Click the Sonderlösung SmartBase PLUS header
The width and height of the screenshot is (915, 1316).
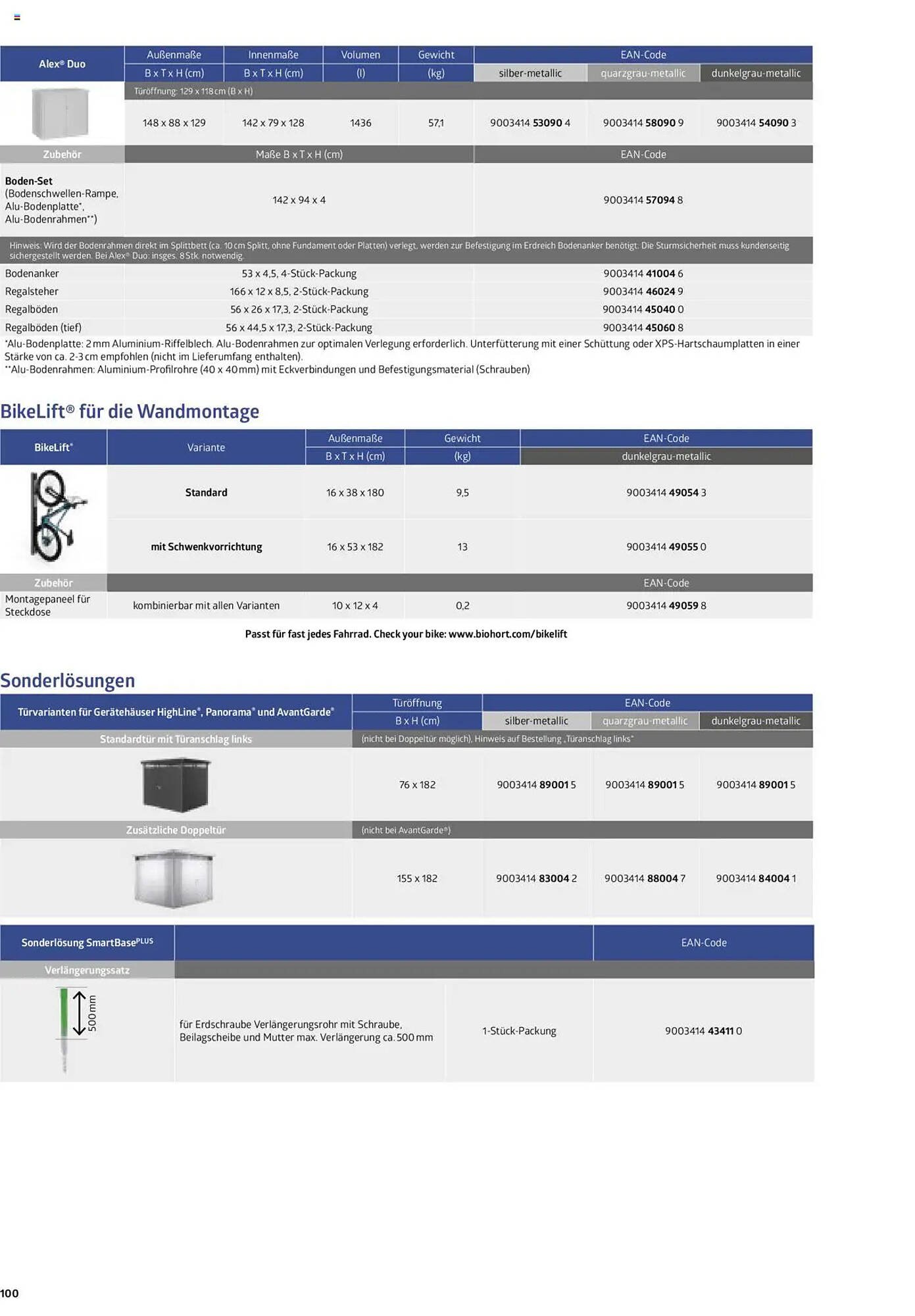click(87, 942)
